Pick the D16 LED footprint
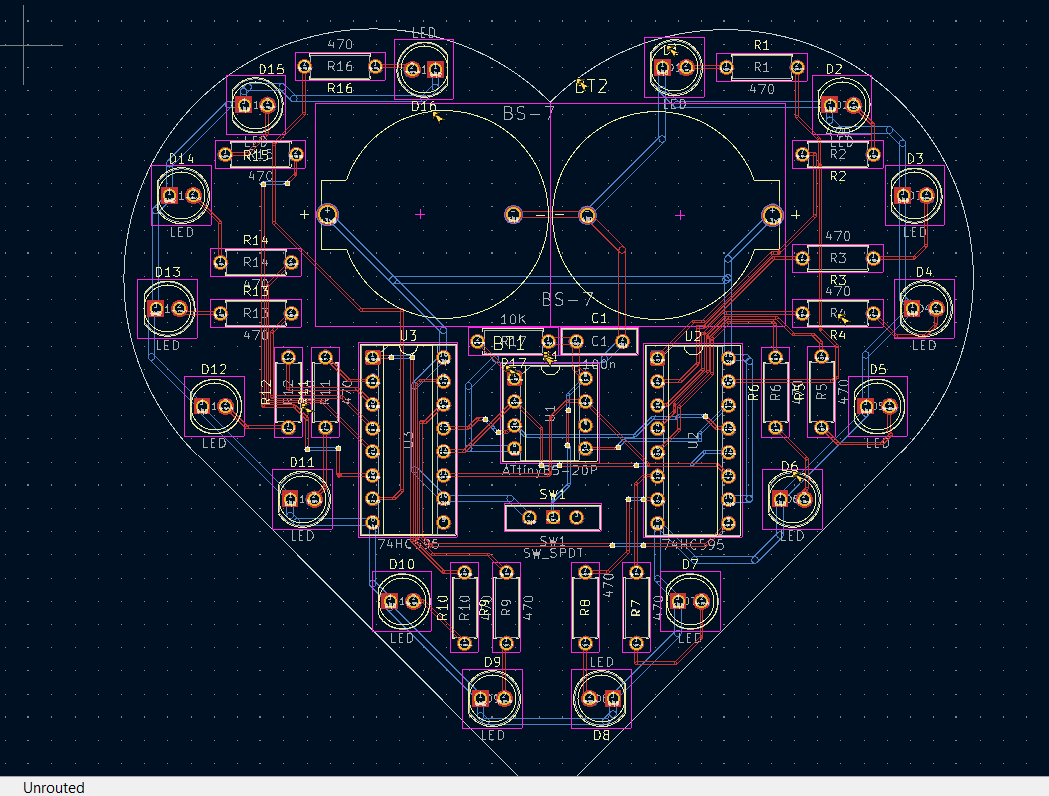This screenshot has height=796, width=1049. [x=424, y=70]
